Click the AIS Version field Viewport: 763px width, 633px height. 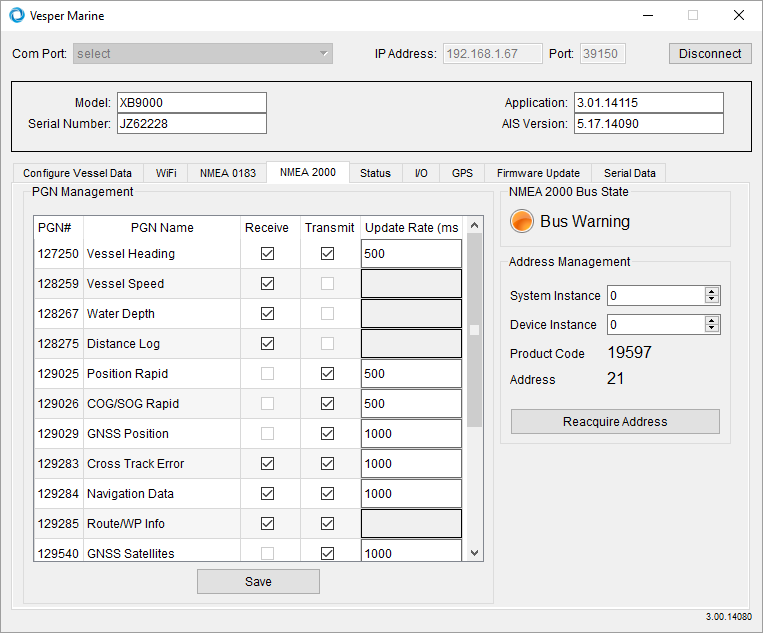649,124
